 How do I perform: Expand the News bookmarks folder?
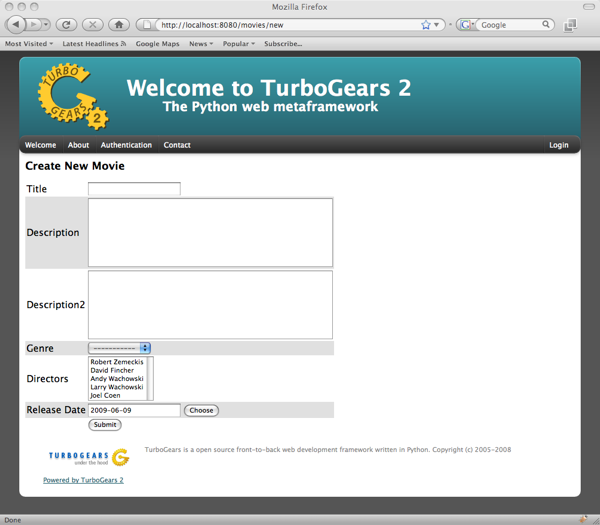pos(201,44)
